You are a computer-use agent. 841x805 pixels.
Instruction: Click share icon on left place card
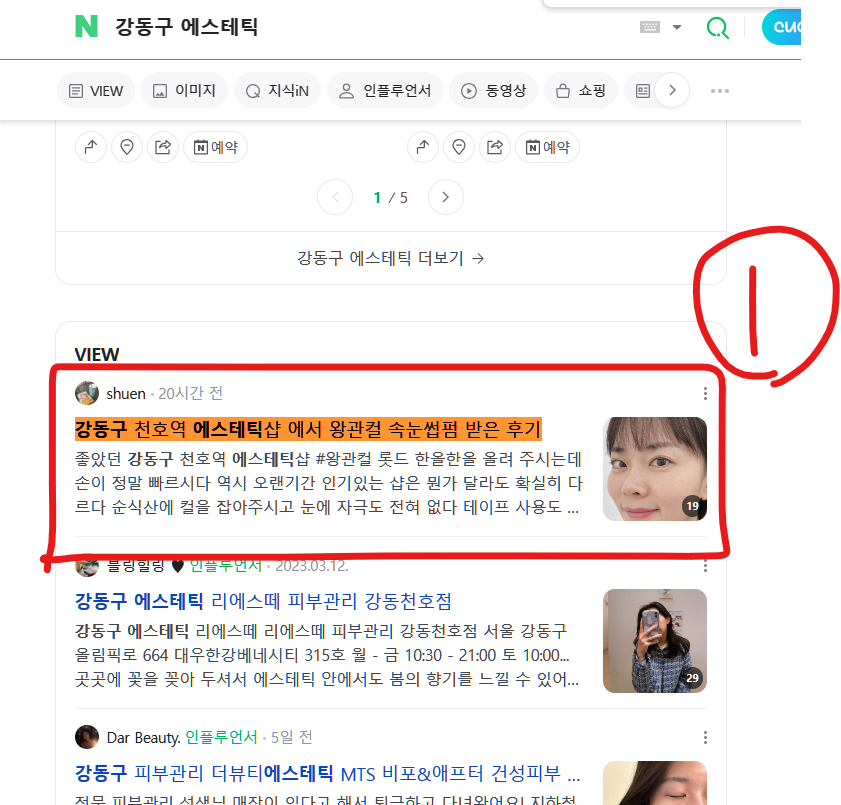(163, 147)
